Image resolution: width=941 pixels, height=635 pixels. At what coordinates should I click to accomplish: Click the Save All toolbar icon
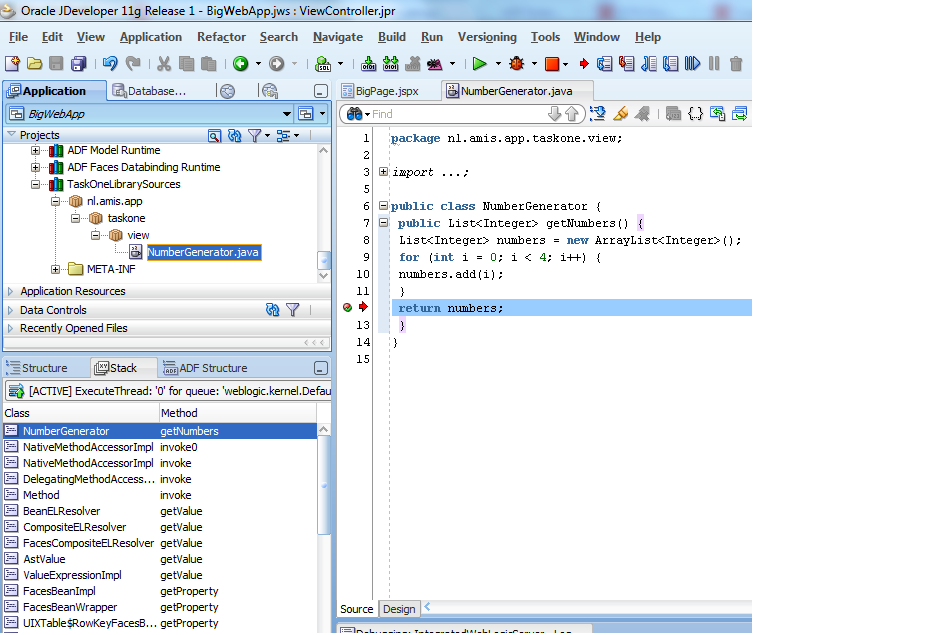pos(79,64)
